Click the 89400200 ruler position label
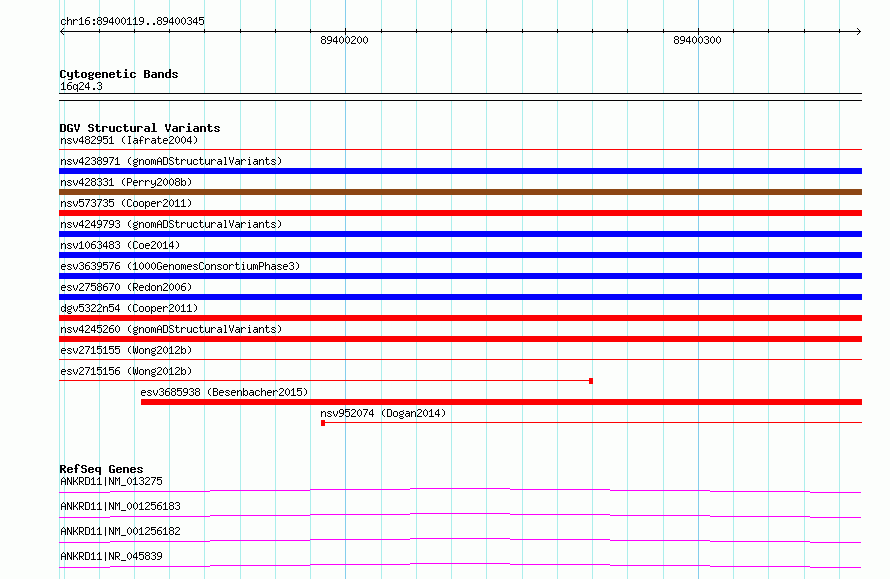Screen dimensions: 890x579 click(344, 40)
